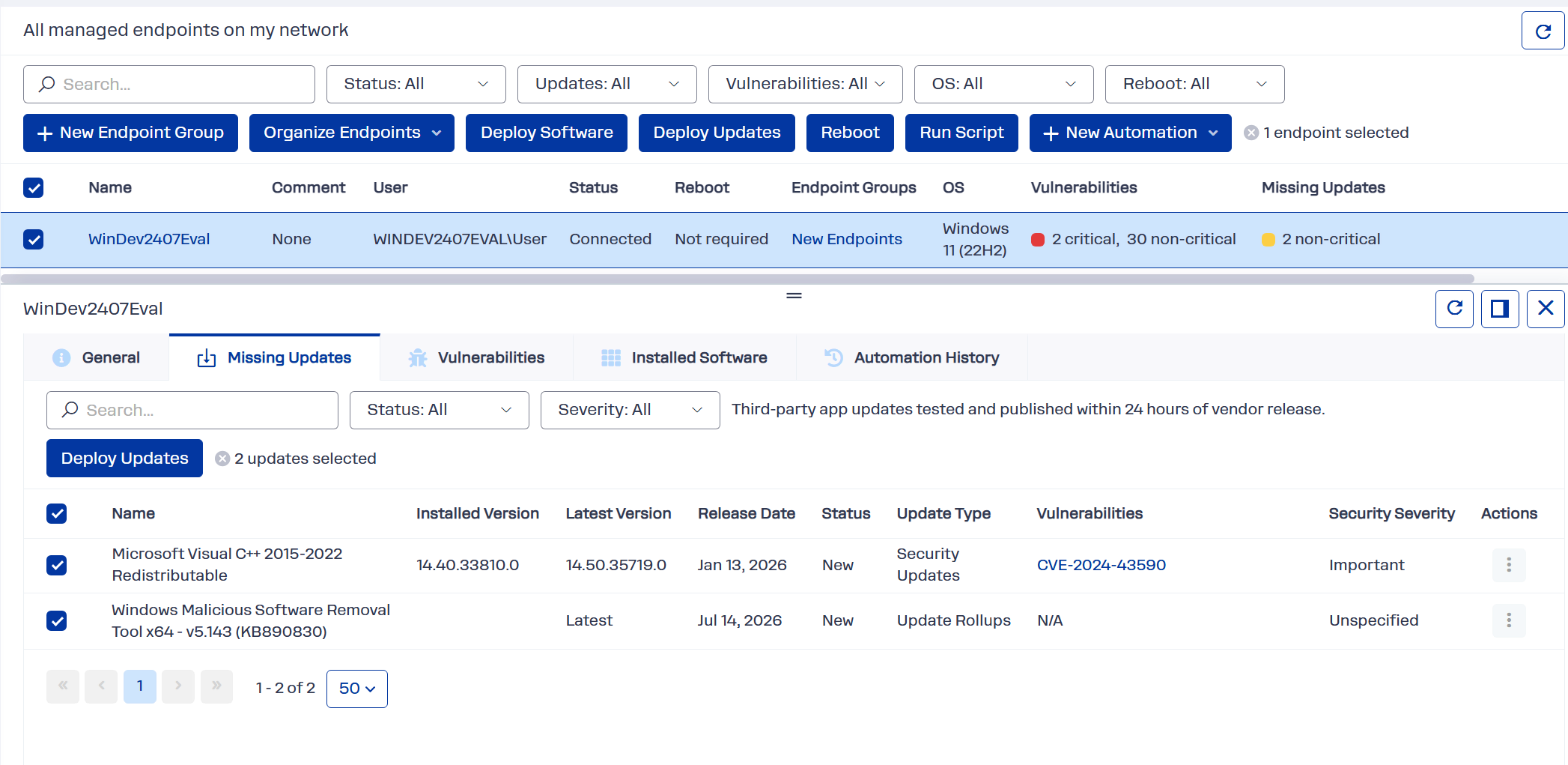Click Run Script button
Screen dimensions: 1568x765
coord(961,133)
